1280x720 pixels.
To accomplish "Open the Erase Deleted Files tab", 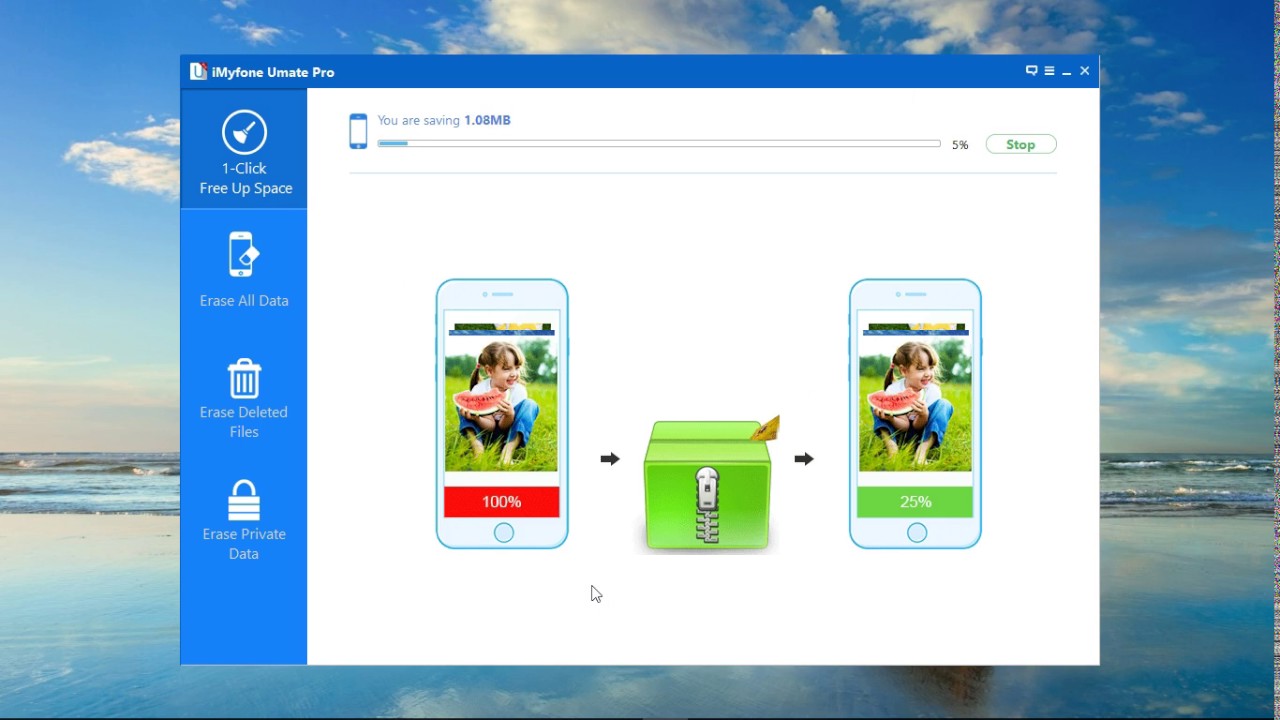I will pyautogui.click(x=244, y=398).
